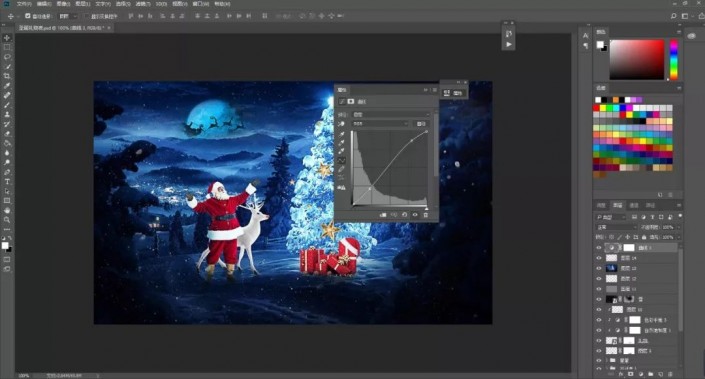The width and height of the screenshot is (705, 379).
Task: Enable the Show Transform Controls checkbox
Action: (x=87, y=16)
